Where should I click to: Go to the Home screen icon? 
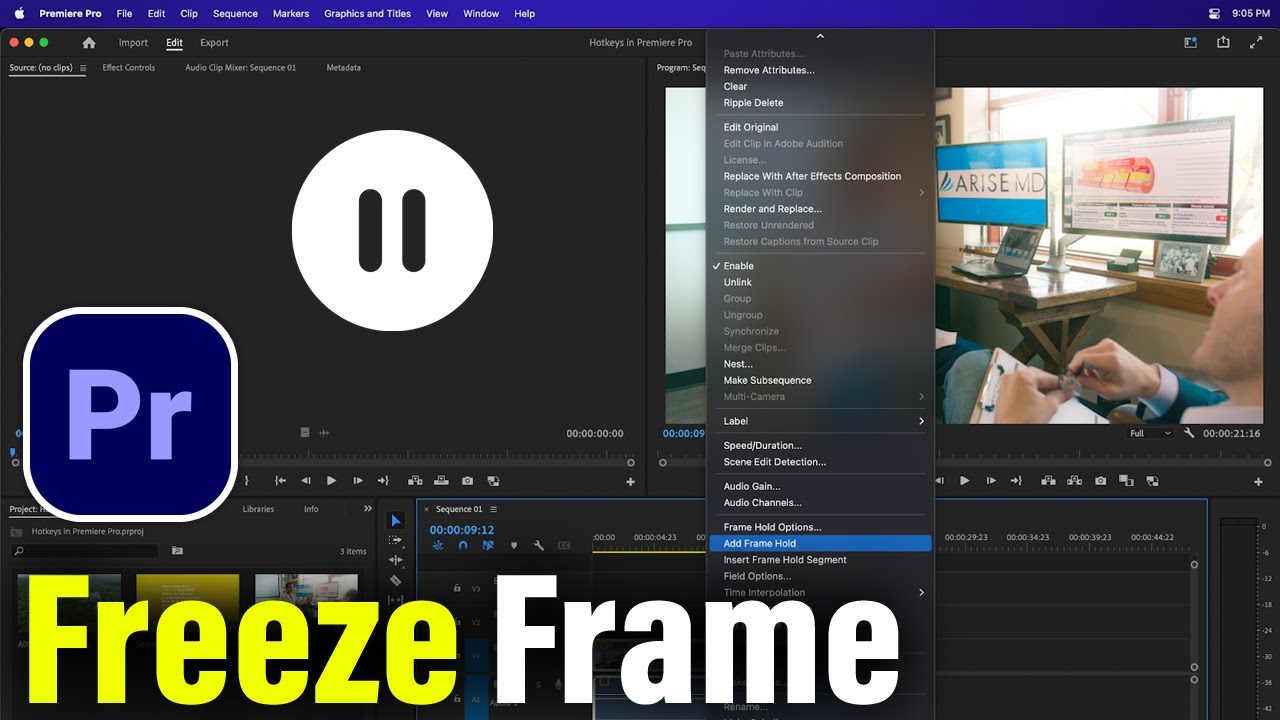point(89,43)
